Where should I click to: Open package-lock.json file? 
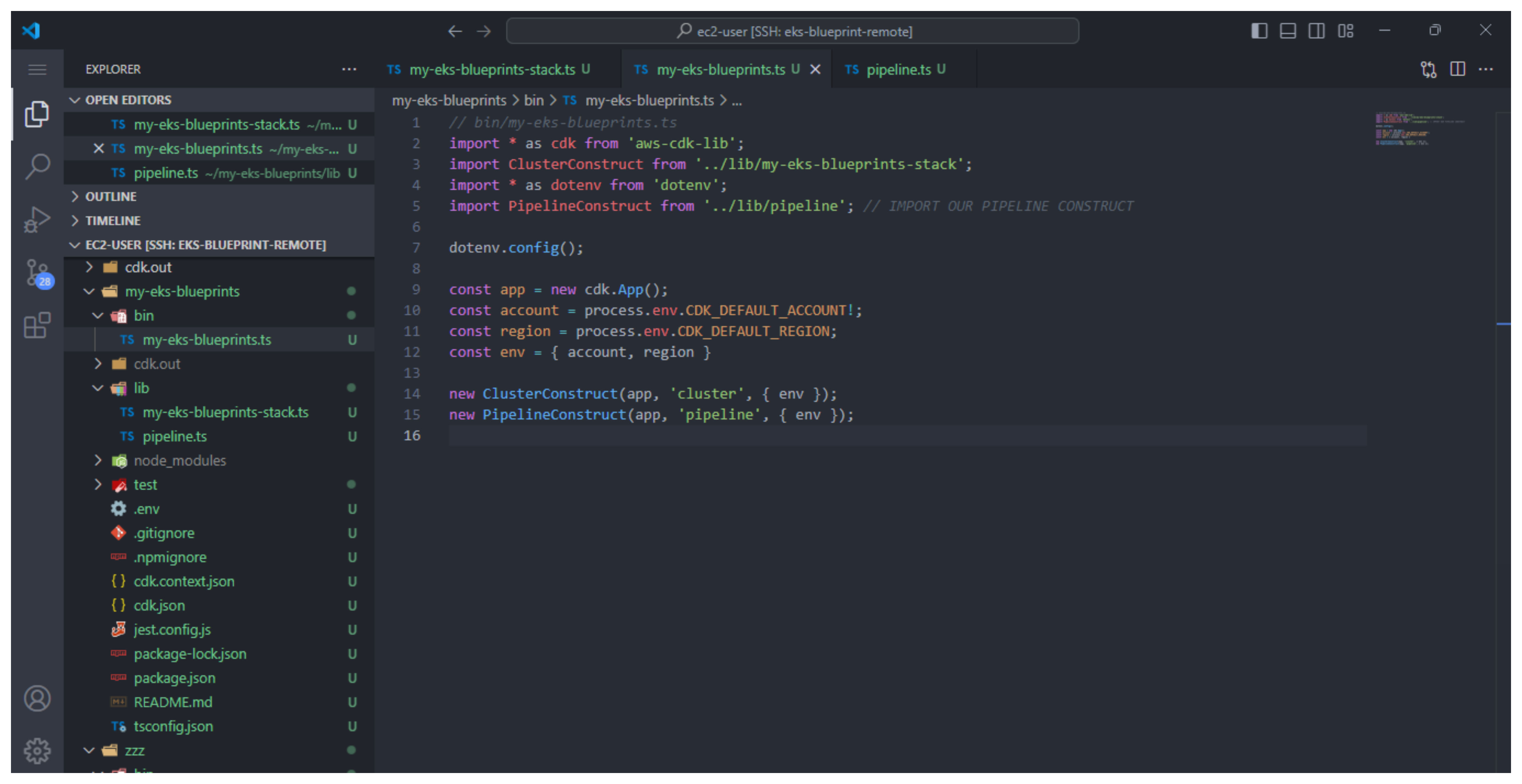(x=219, y=654)
